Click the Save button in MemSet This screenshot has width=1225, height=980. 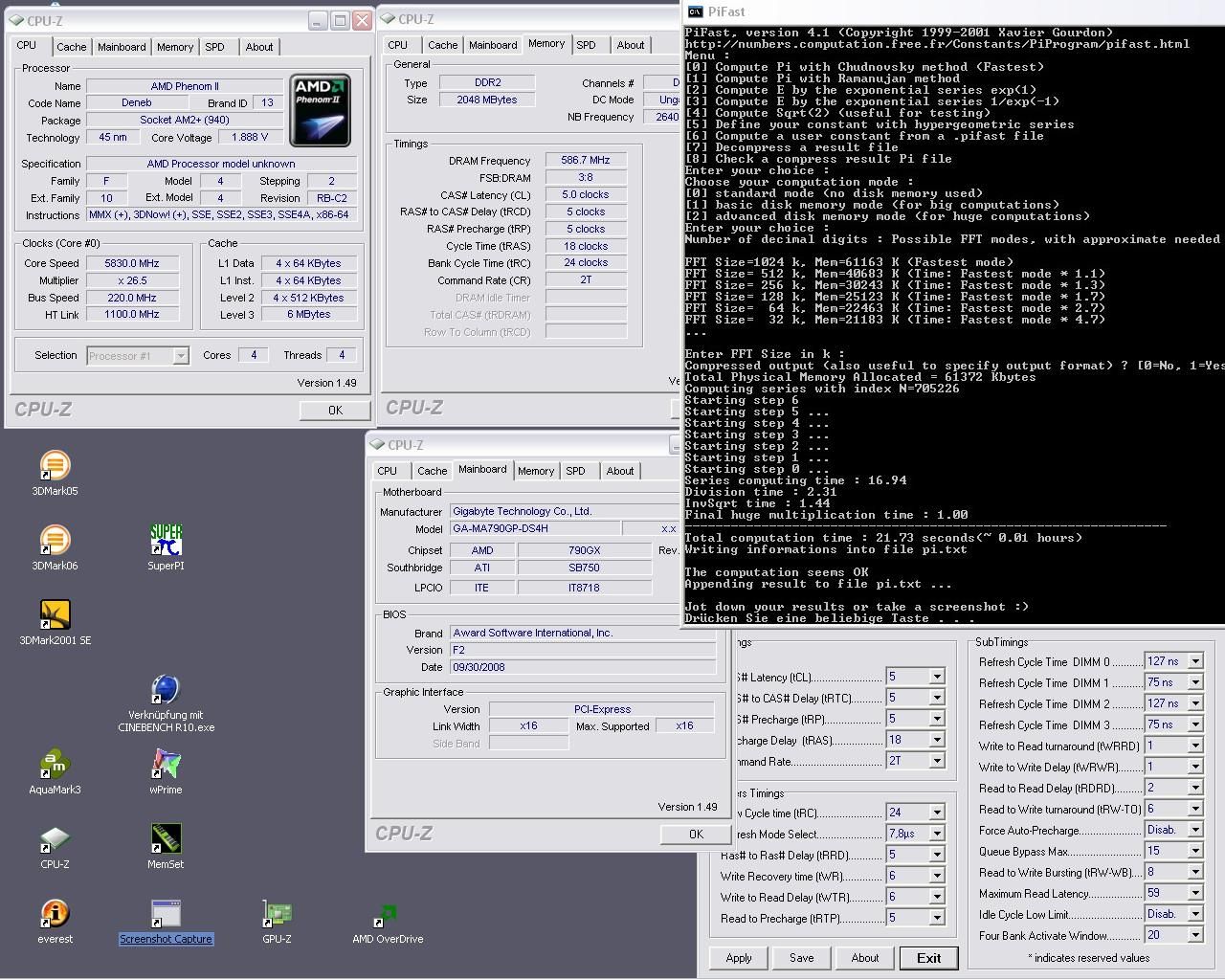coord(802,958)
